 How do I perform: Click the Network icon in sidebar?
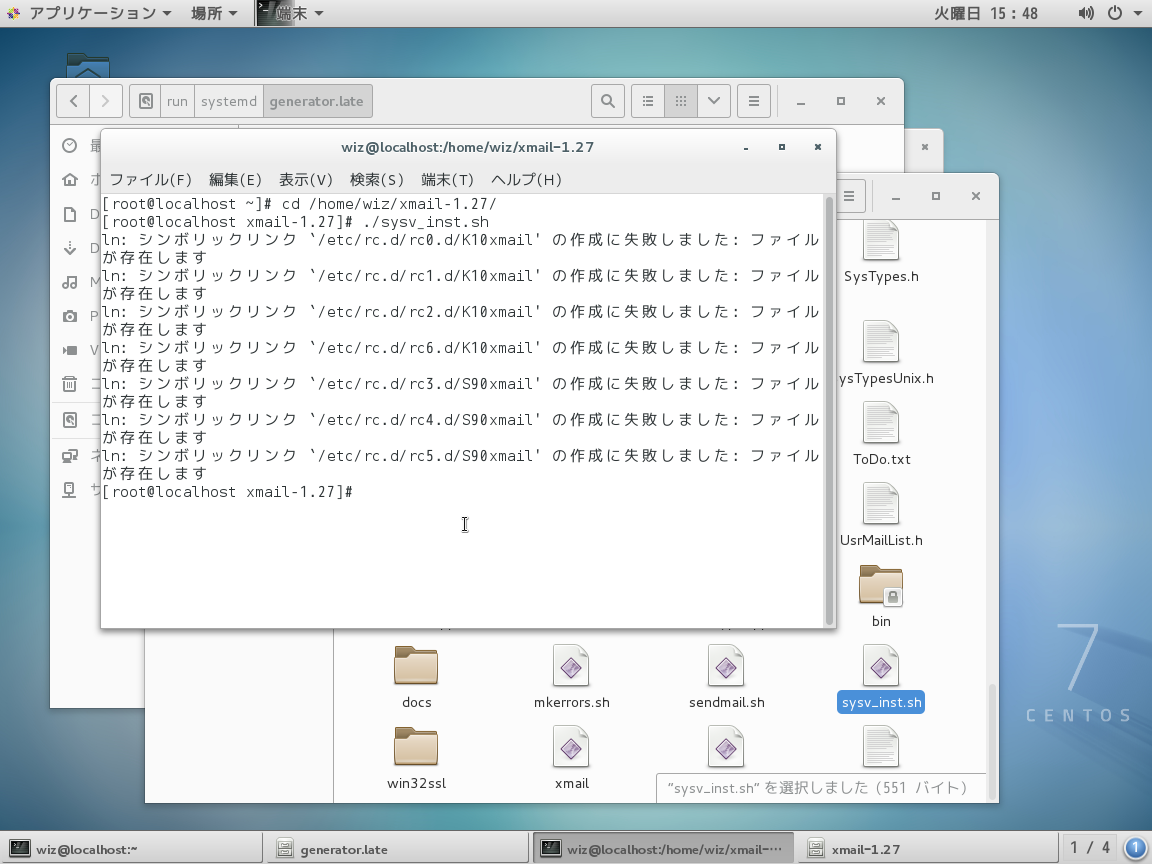click(x=70, y=456)
